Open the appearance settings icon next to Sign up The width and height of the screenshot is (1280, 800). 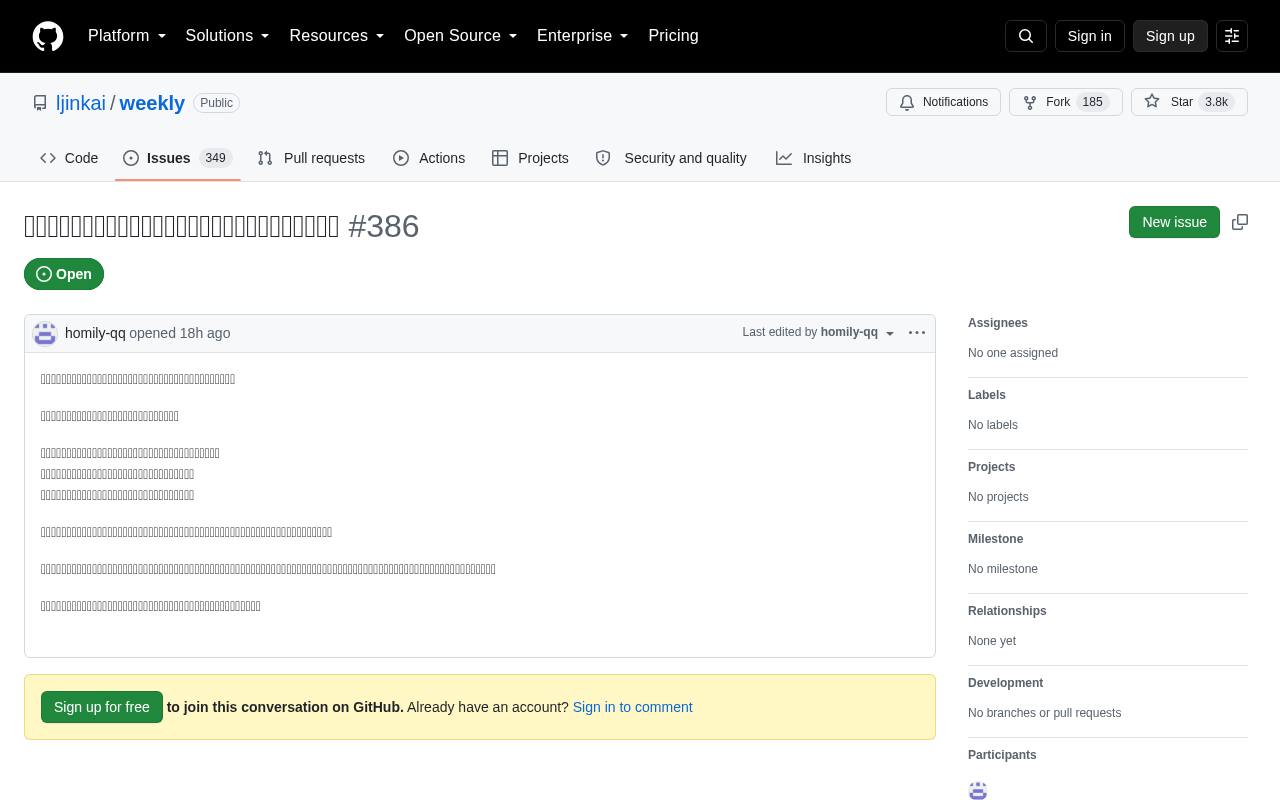click(x=1232, y=36)
